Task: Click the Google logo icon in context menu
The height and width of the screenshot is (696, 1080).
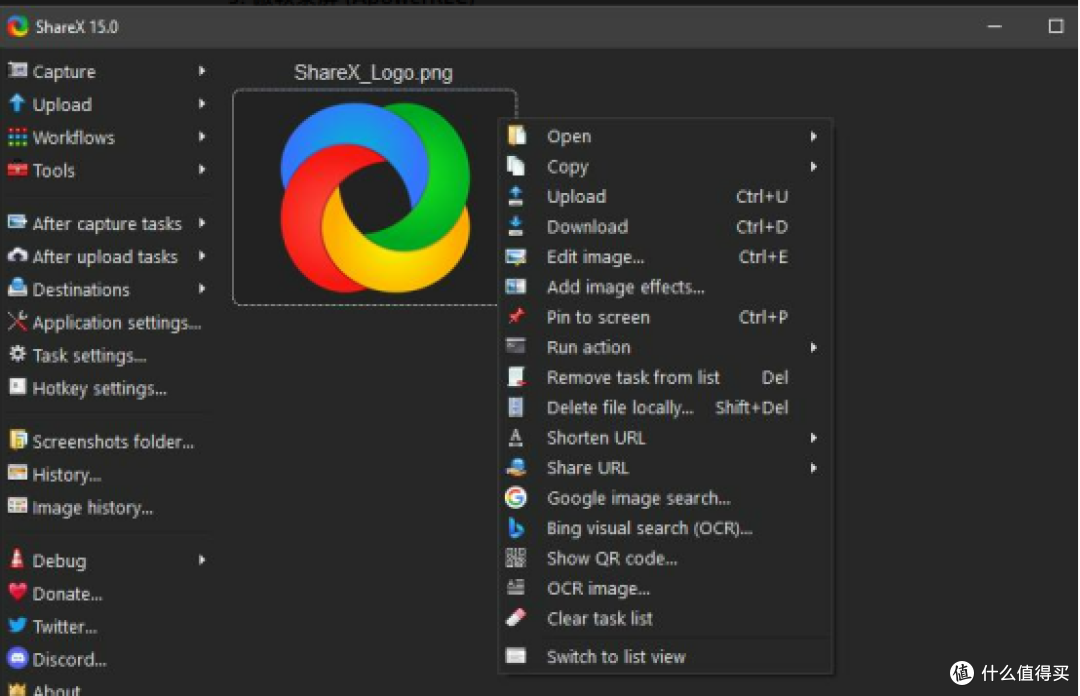Action: coord(515,497)
